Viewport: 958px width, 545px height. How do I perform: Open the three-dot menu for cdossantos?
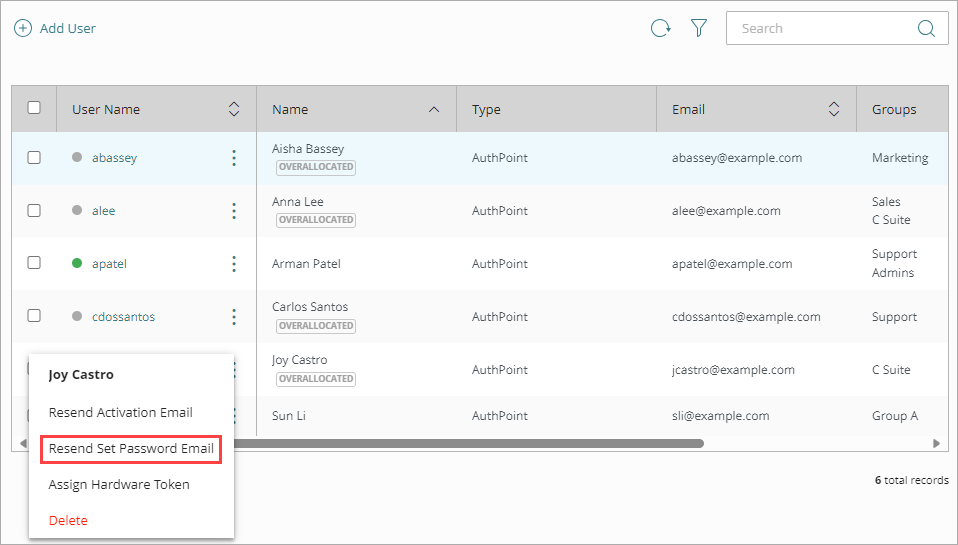tap(234, 317)
